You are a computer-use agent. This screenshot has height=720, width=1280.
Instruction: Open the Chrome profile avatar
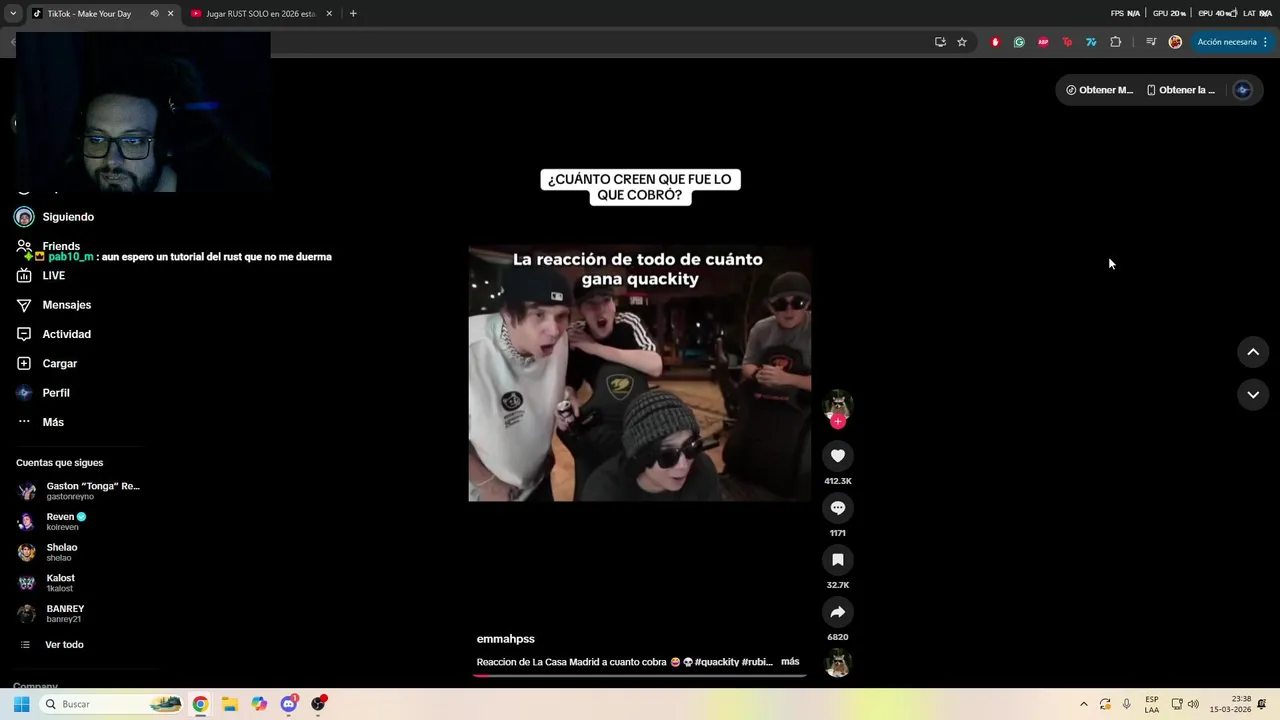point(1175,42)
